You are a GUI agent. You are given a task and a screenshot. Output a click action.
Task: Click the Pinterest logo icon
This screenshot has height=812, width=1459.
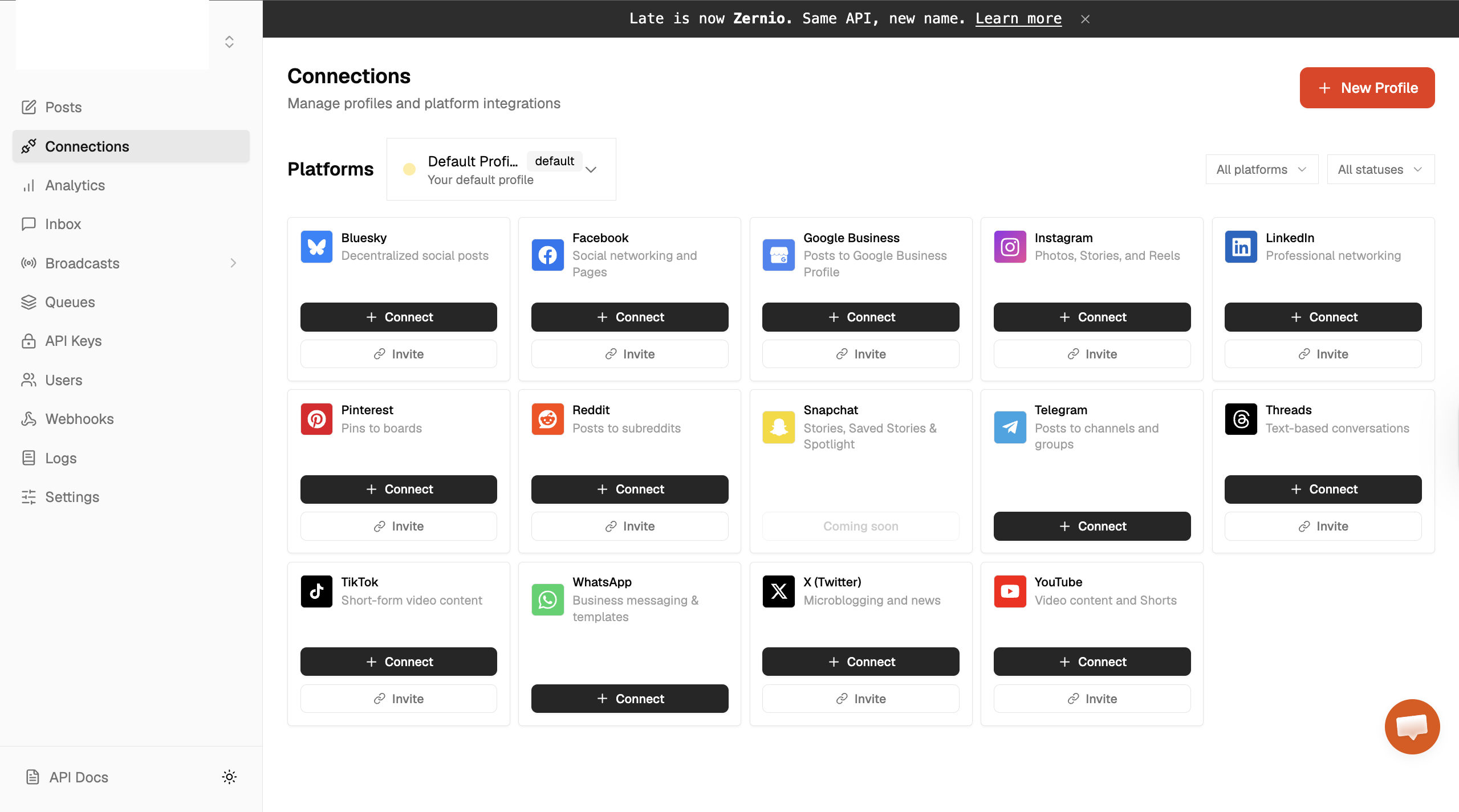point(316,419)
